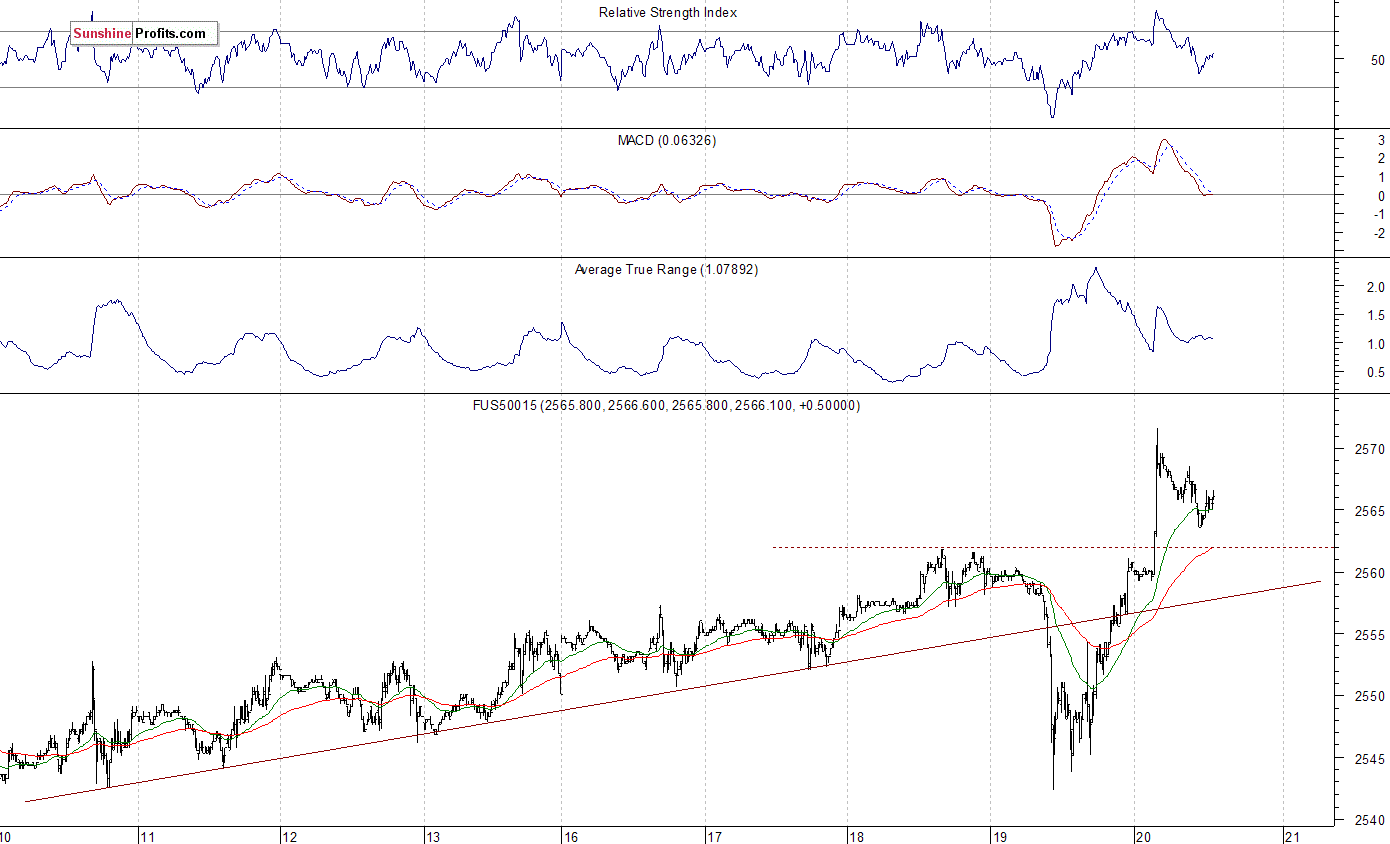Click the price axis label 2540
The width and height of the screenshot is (1390, 844).
1370,821
